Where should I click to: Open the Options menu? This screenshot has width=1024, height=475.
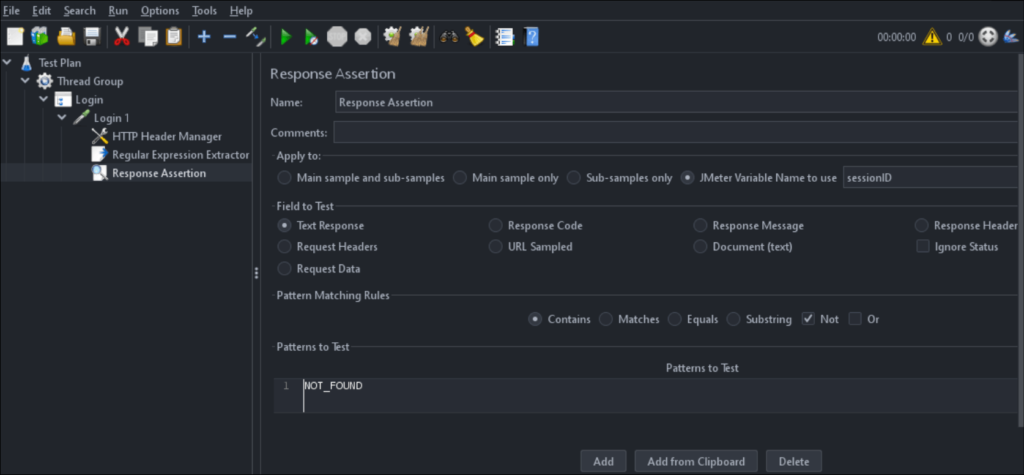(x=160, y=10)
